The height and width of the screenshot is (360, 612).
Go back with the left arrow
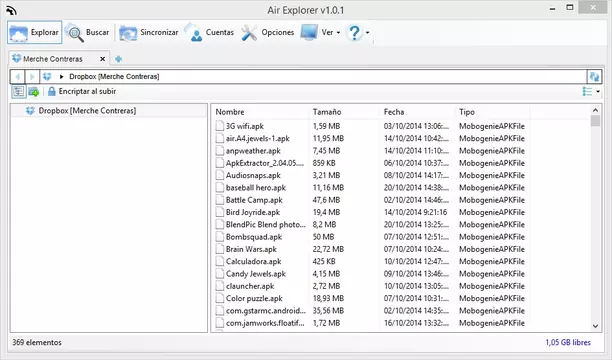[x=18, y=77]
